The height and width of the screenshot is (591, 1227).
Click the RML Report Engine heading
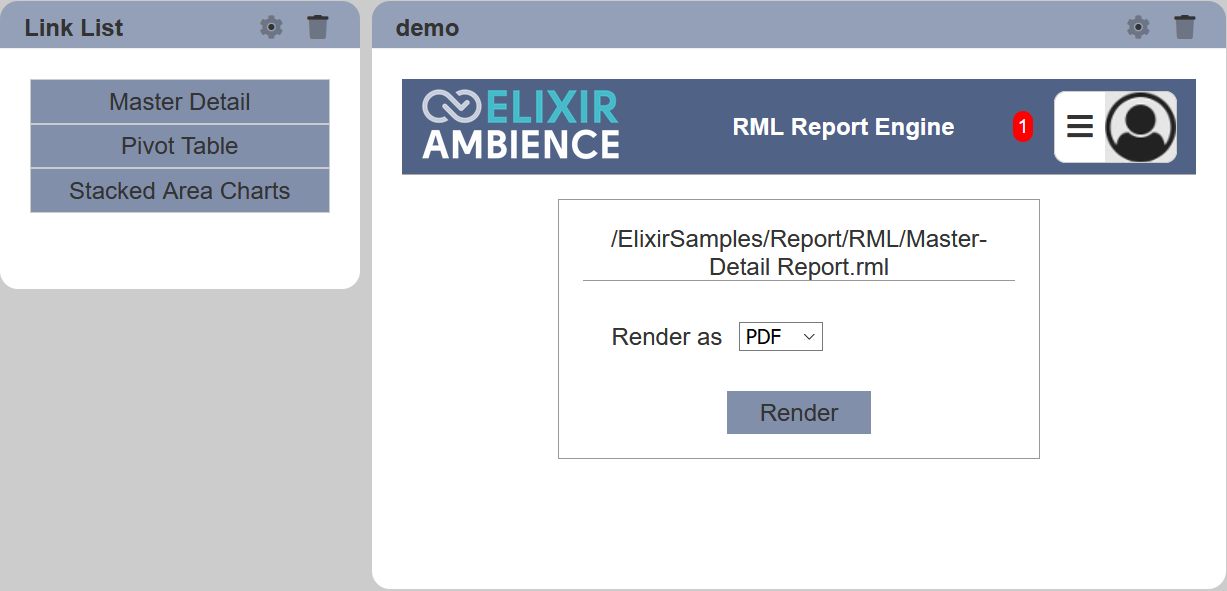(x=843, y=127)
